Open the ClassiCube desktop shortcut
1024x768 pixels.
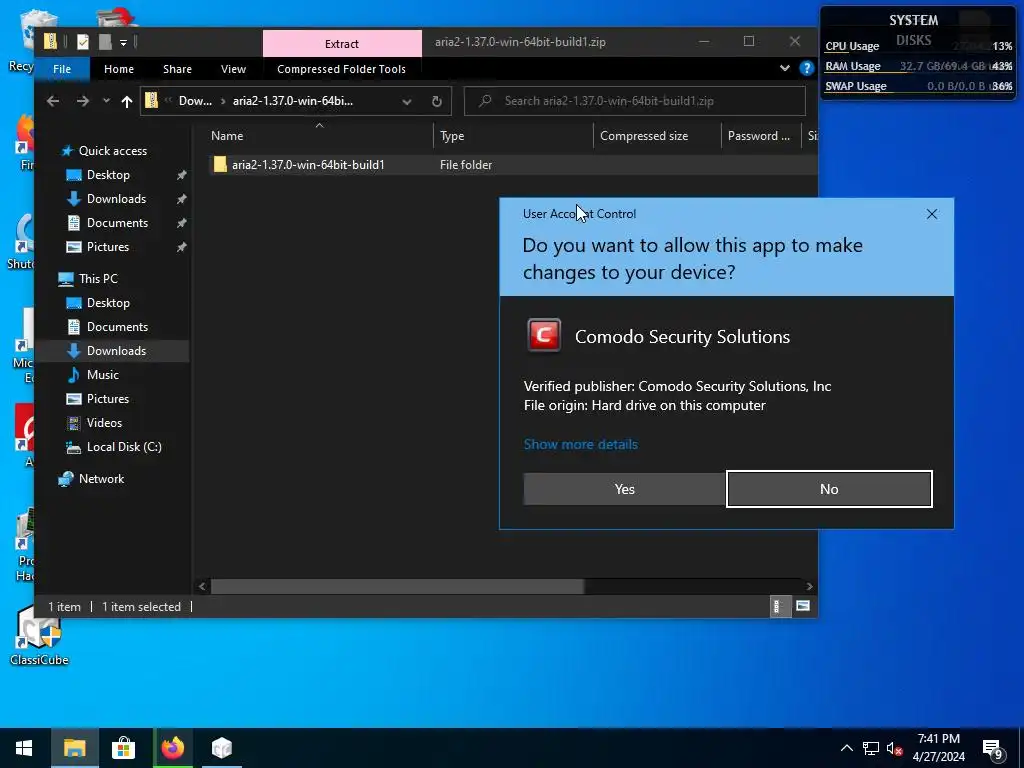39,636
